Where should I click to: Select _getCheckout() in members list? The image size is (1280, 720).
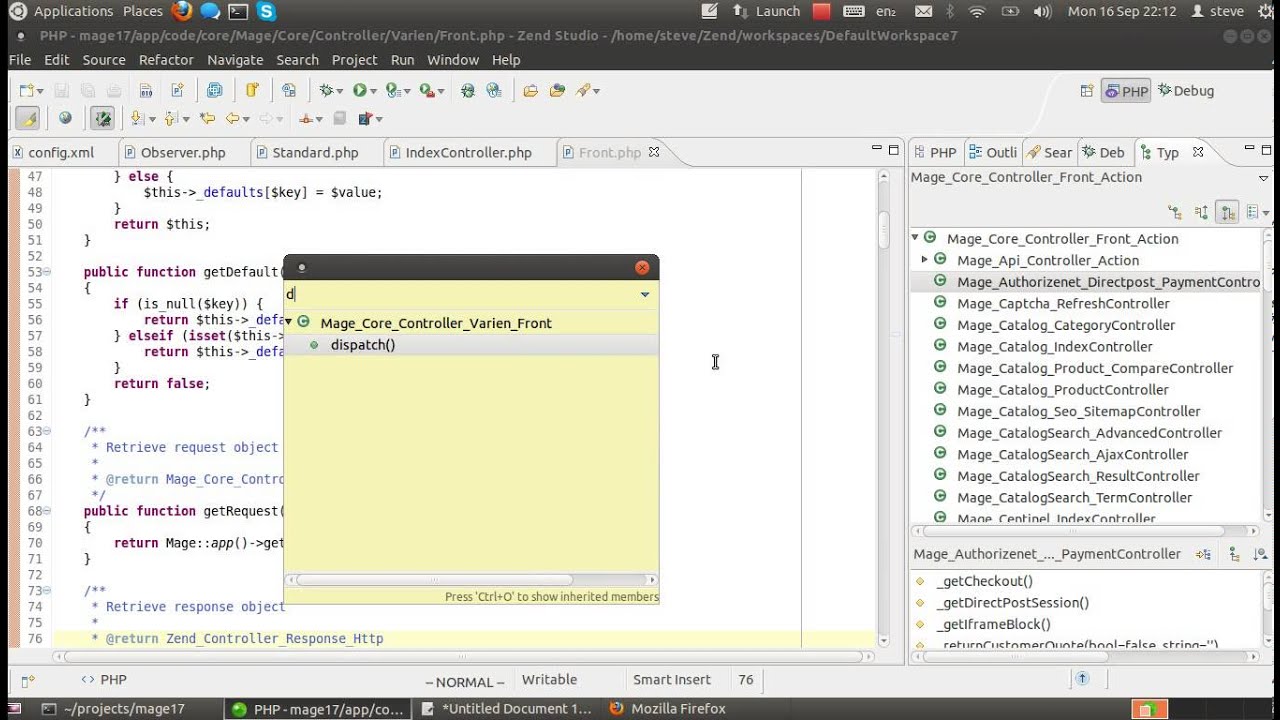[x=985, y=581]
